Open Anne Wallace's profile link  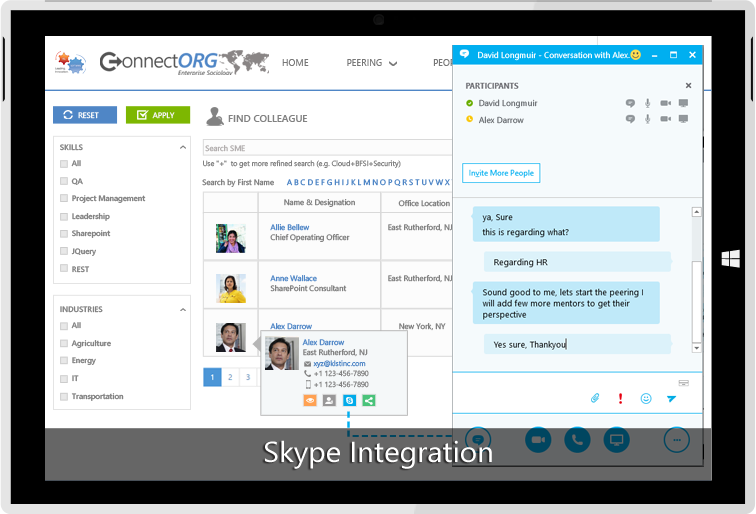point(294,278)
